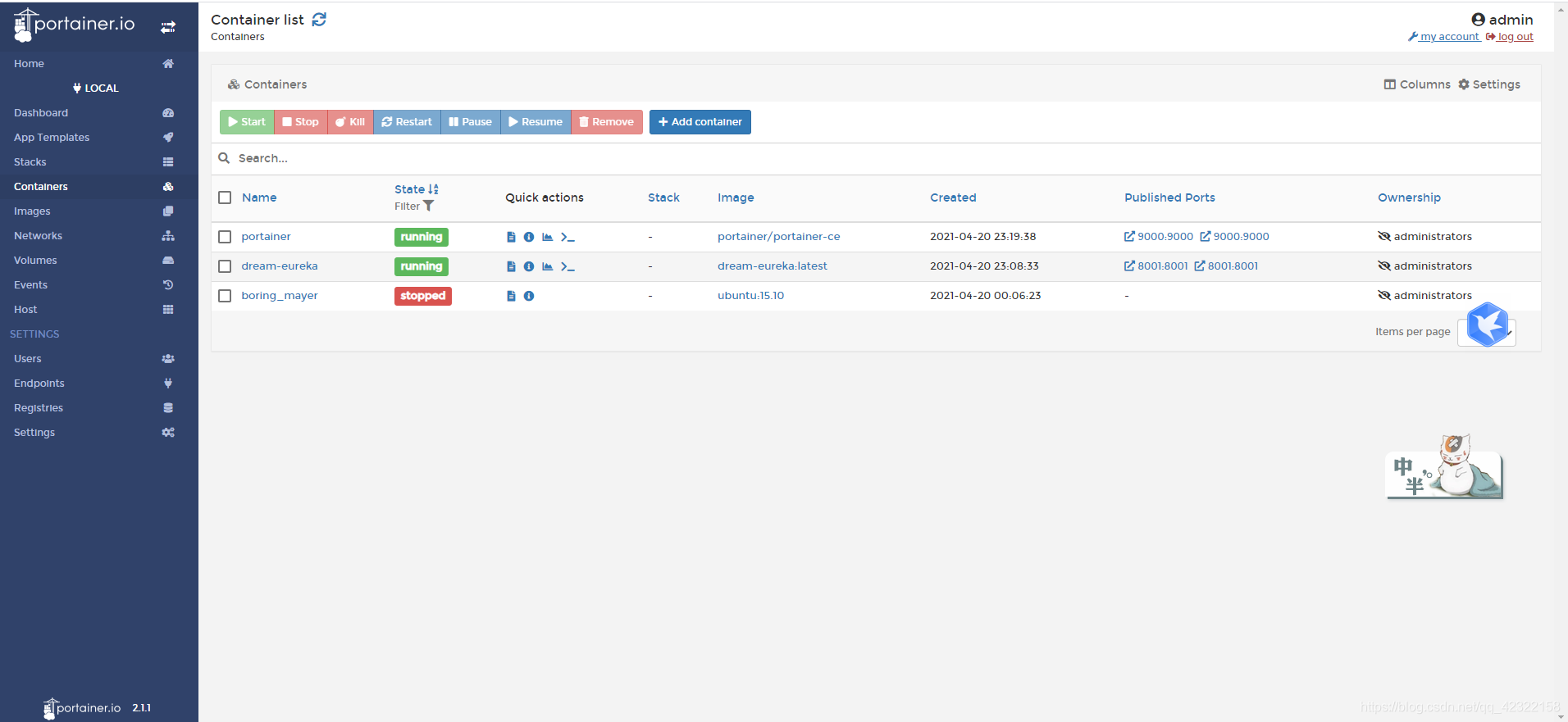Open inspect icon for dream-eureka container
1568x722 pixels.
[529, 266]
